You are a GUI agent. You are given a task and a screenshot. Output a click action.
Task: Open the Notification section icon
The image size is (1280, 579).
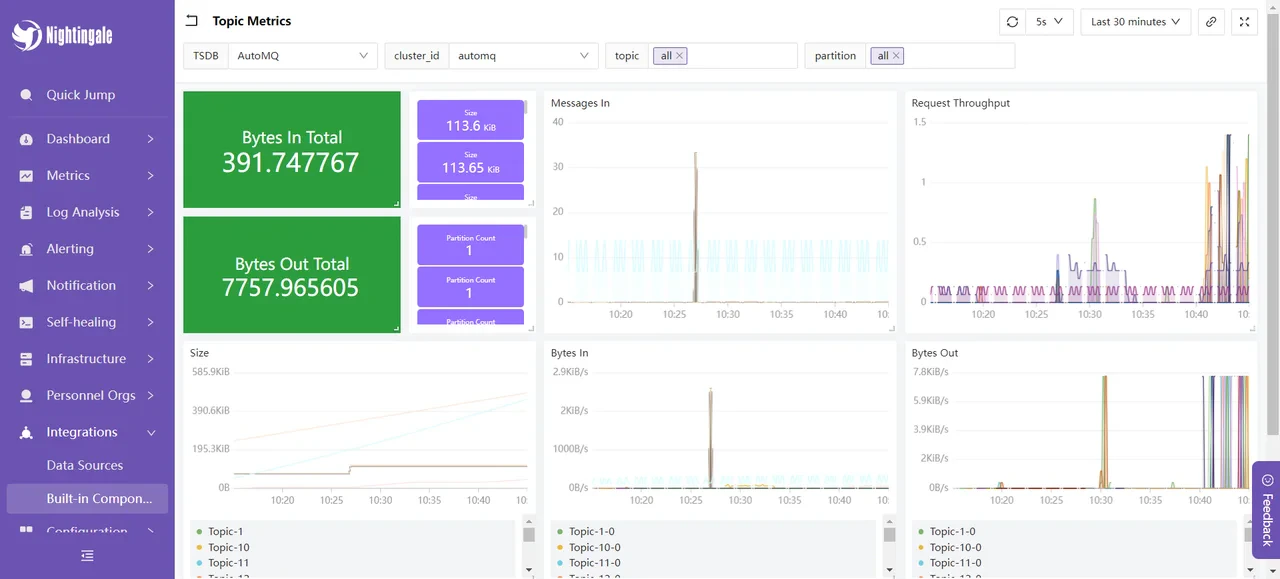(x=25, y=285)
